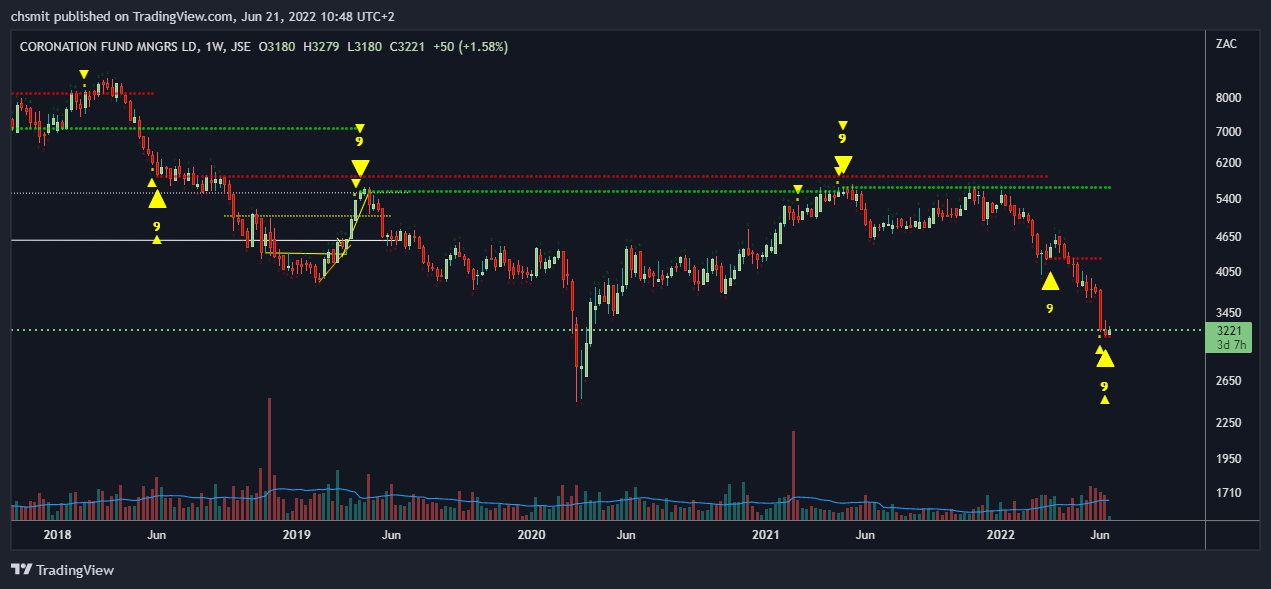Click the 7000 price axis label
This screenshot has height=589, width=1271.
tap(1229, 132)
